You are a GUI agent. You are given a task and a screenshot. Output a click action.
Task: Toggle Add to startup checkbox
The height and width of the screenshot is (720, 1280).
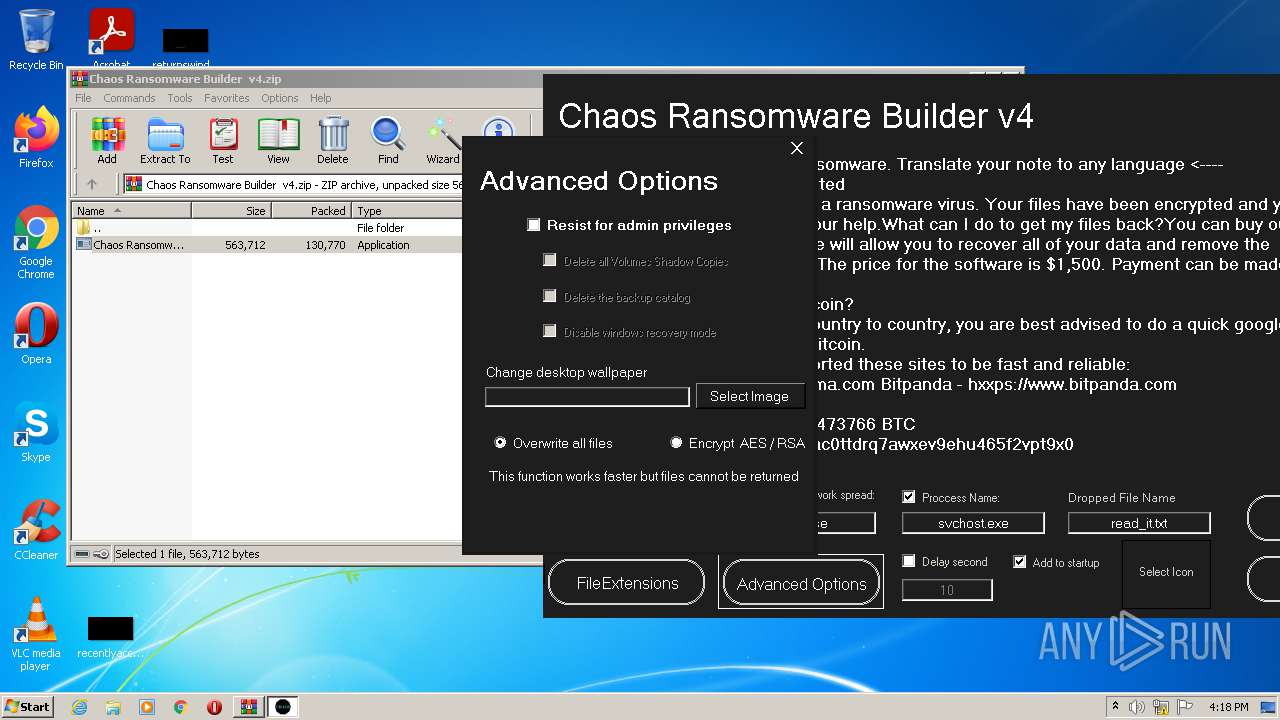pyautogui.click(x=1020, y=562)
